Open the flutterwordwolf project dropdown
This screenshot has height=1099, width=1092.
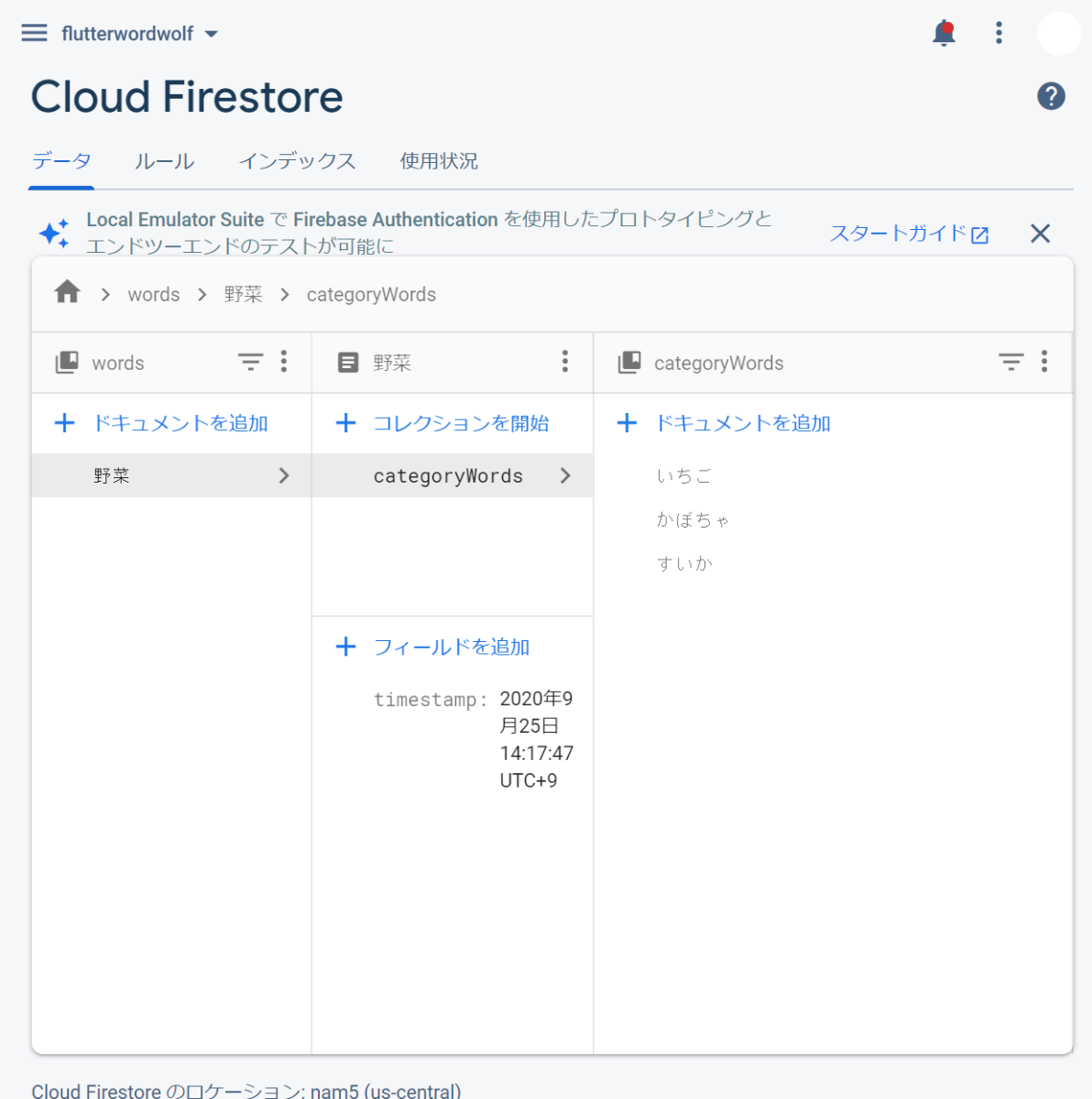pos(139,34)
